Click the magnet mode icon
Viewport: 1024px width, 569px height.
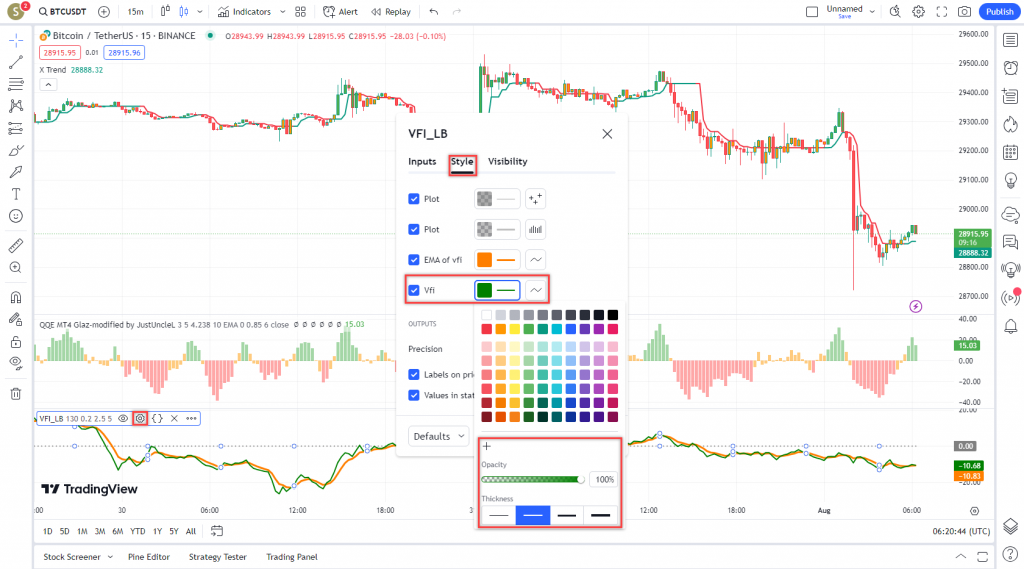pos(15,297)
